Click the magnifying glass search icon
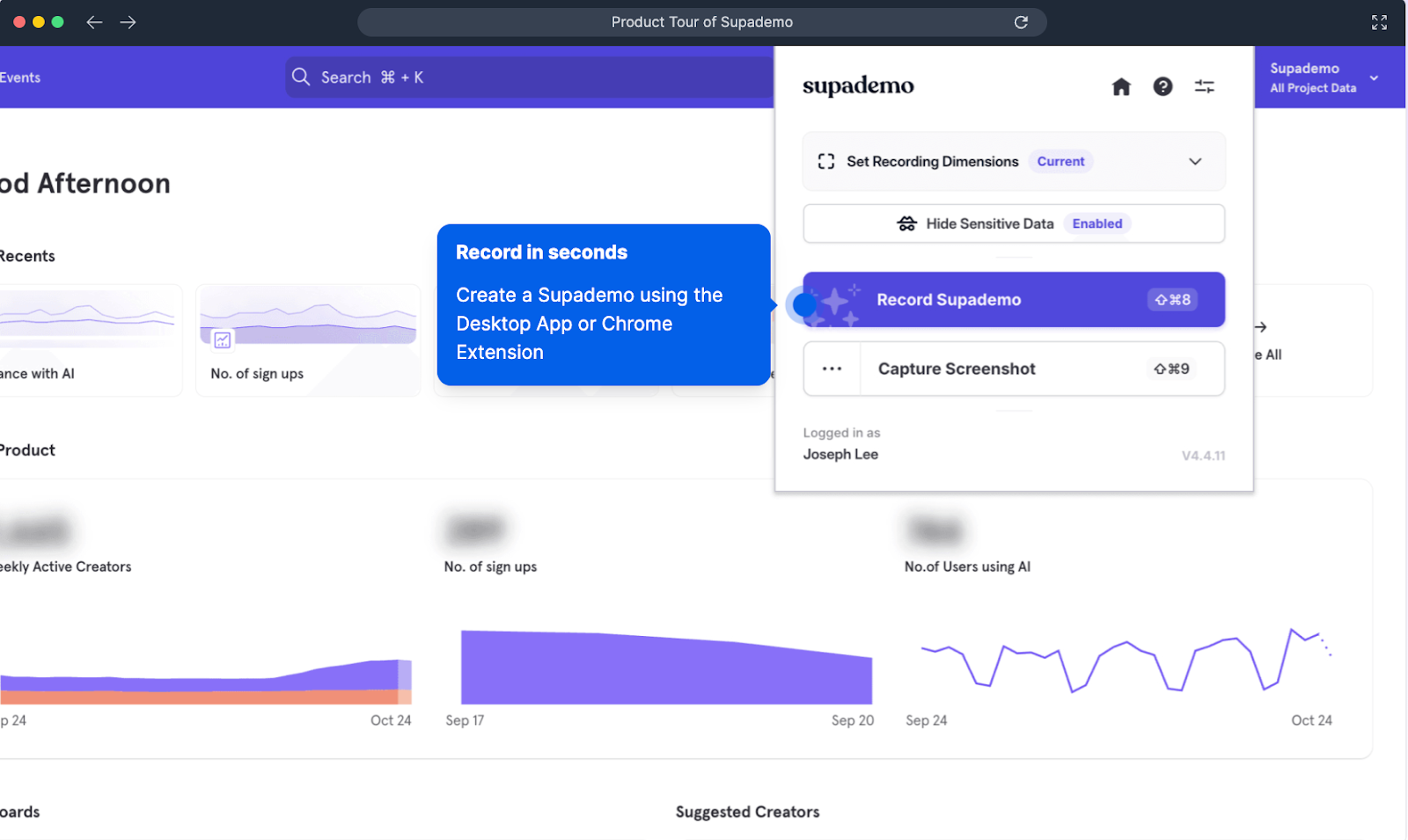Viewport: 1408px width, 840px height. tap(301, 77)
